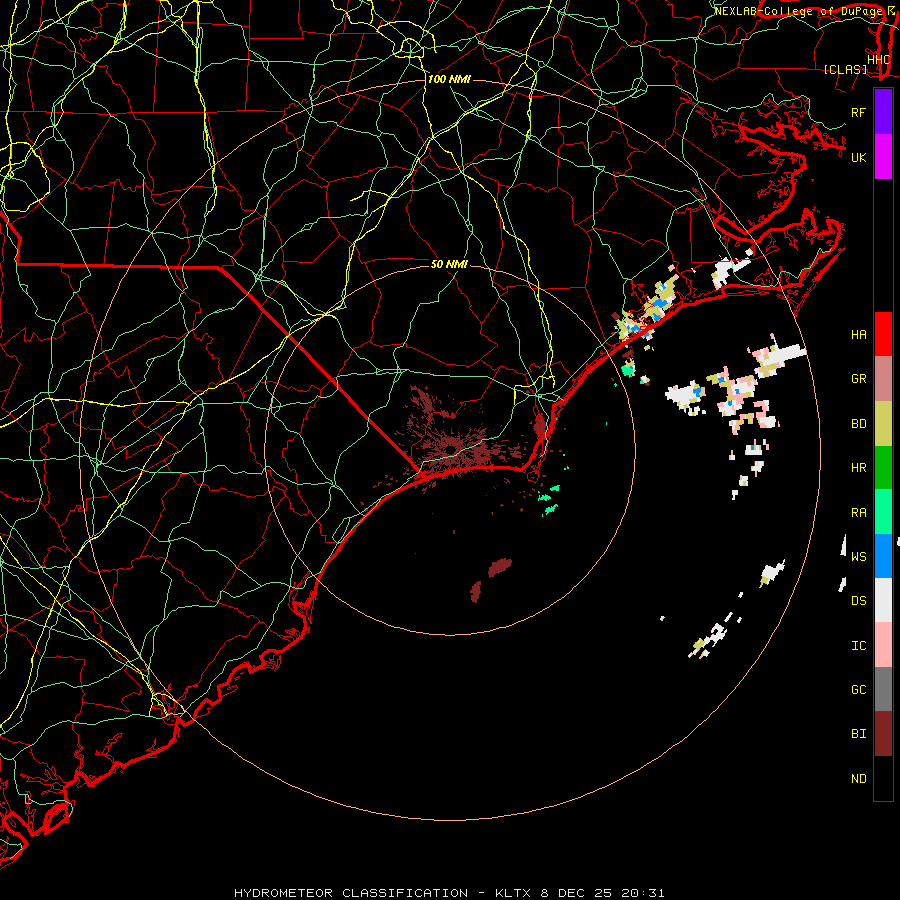Screen dimensions: 900x900
Task: Click the WS blue legend swatch
Action: (883, 556)
